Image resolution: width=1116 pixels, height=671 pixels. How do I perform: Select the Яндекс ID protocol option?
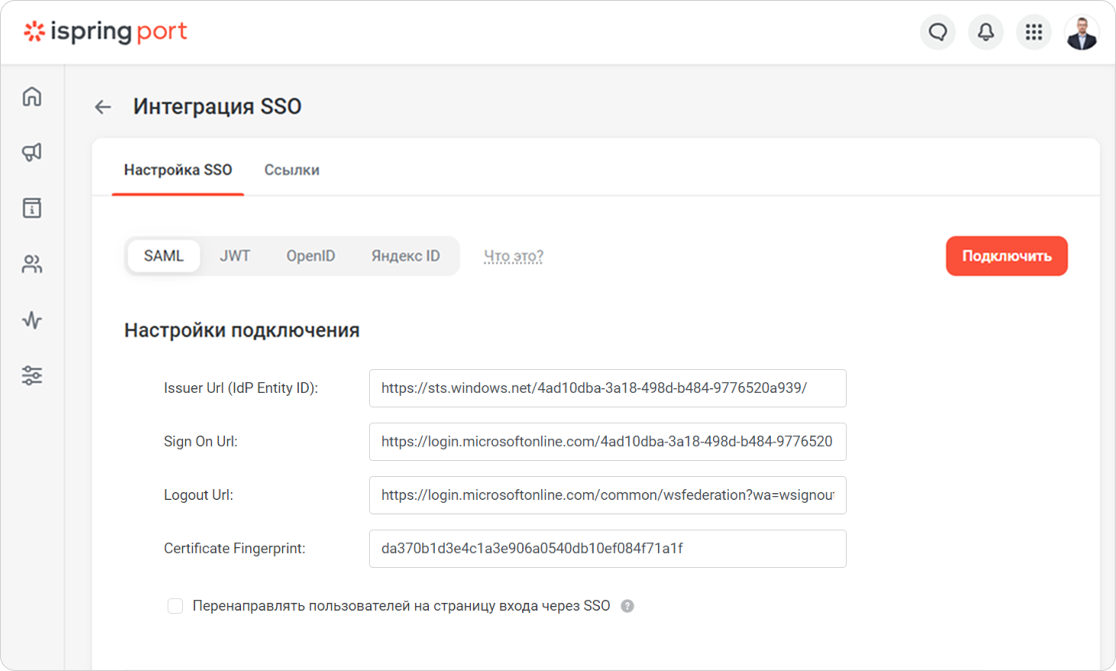point(406,256)
